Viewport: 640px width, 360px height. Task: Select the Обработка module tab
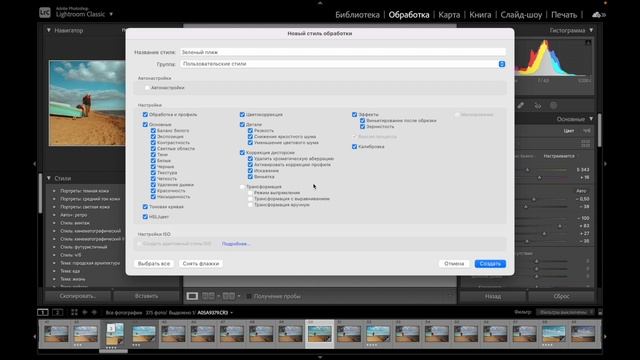(409, 15)
